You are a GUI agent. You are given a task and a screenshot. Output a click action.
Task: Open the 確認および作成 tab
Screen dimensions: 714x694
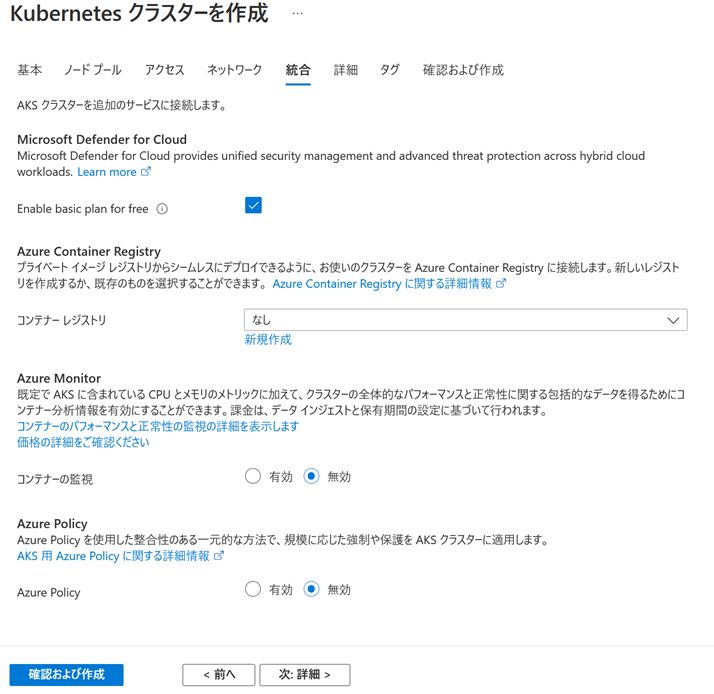pyautogui.click(x=464, y=70)
